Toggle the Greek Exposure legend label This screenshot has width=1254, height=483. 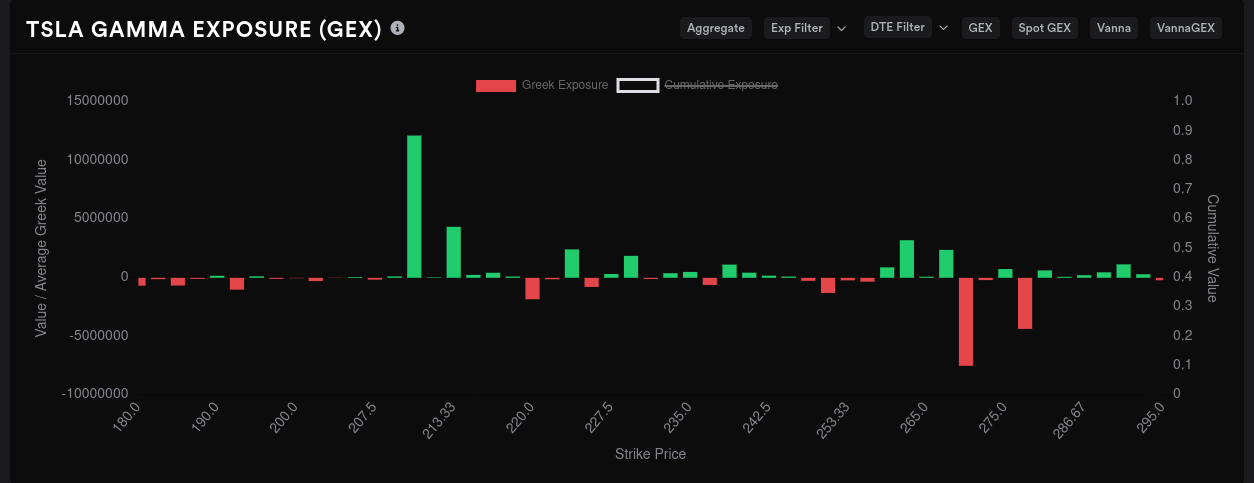pyautogui.click(x=565, y=85)
